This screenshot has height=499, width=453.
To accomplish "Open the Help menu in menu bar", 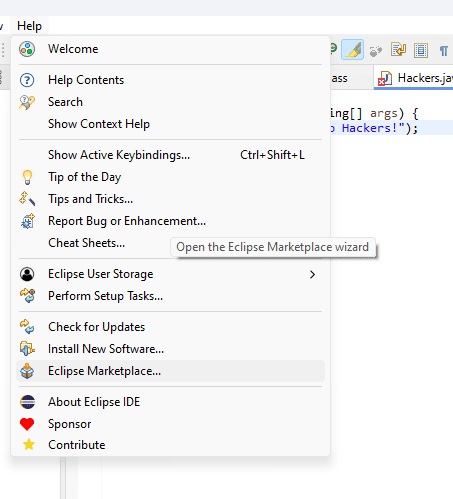I will (x=29, y=26).
